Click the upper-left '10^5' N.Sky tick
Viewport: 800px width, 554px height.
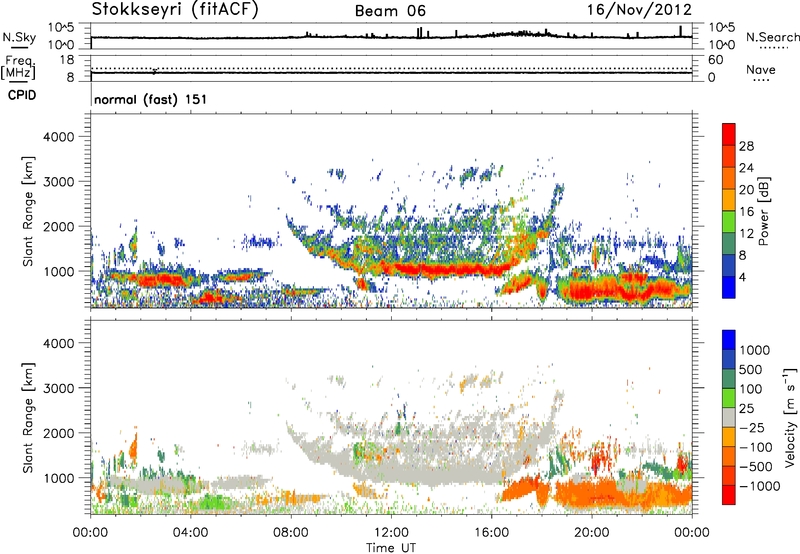pyautogui.click(x=61, y=27)
